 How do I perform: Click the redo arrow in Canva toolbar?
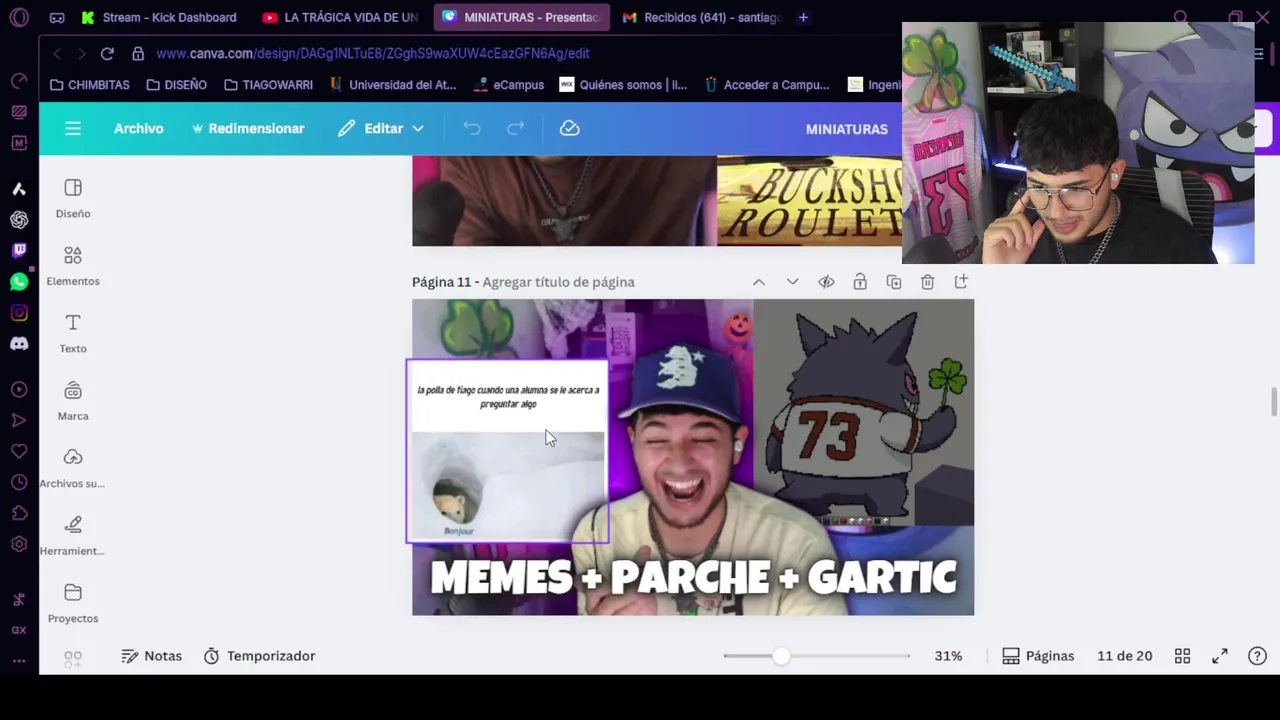[515, 128]
